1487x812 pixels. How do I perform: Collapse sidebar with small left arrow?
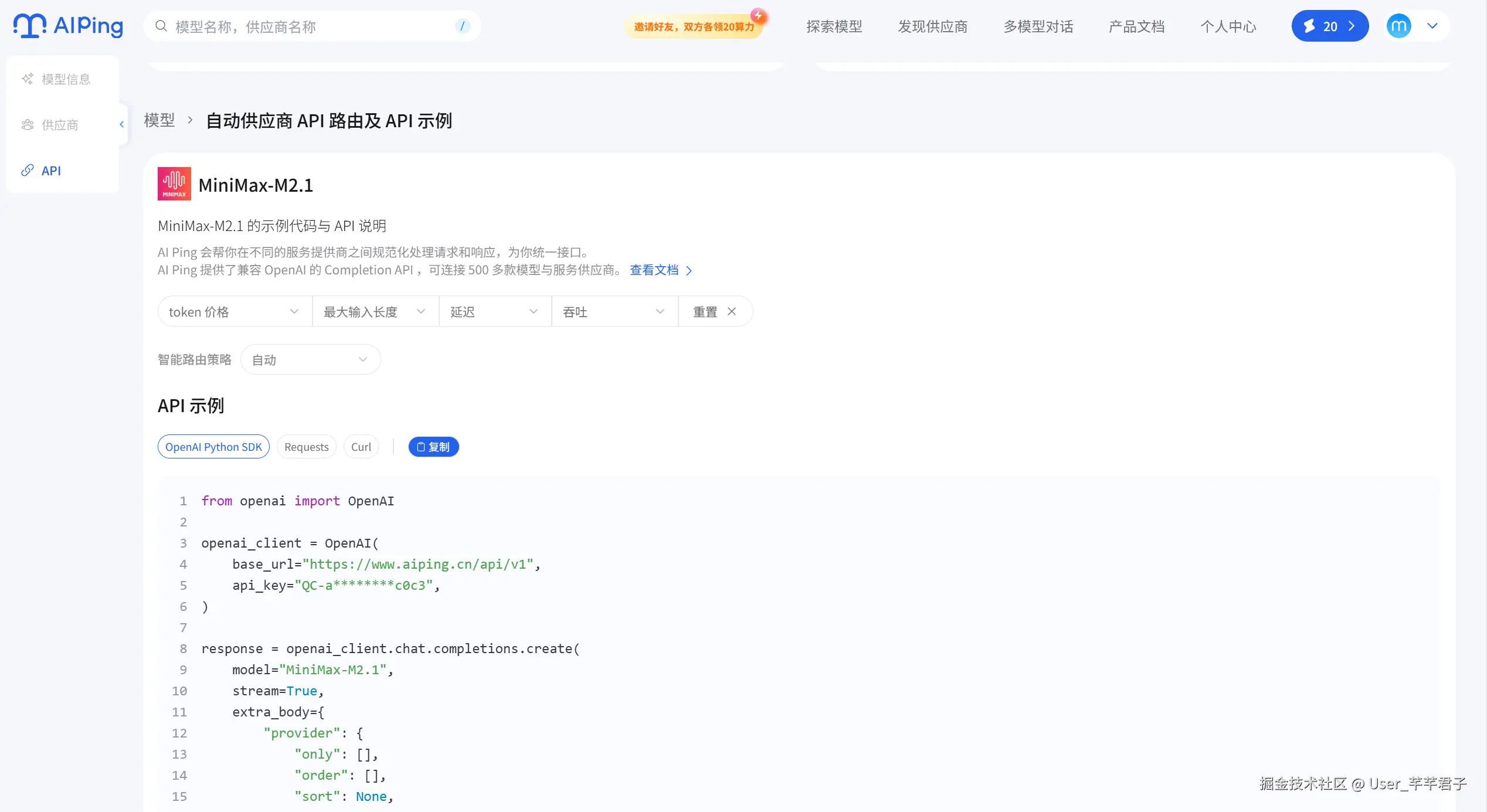(122, 124)
